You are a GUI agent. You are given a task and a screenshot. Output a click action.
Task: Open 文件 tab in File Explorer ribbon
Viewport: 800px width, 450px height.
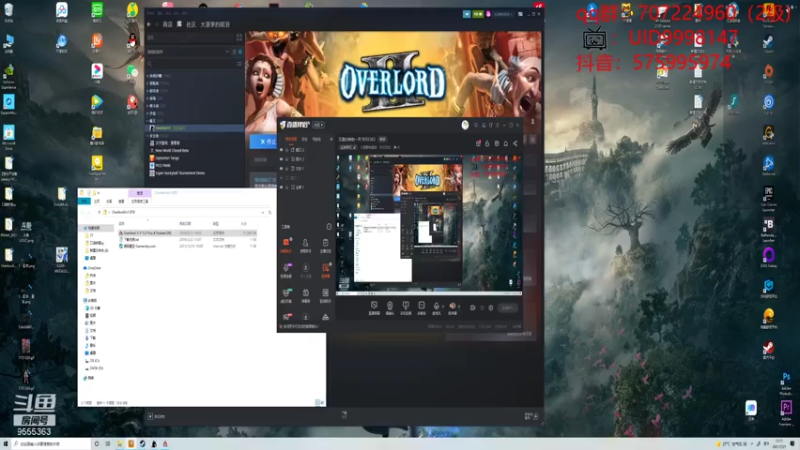84,201
